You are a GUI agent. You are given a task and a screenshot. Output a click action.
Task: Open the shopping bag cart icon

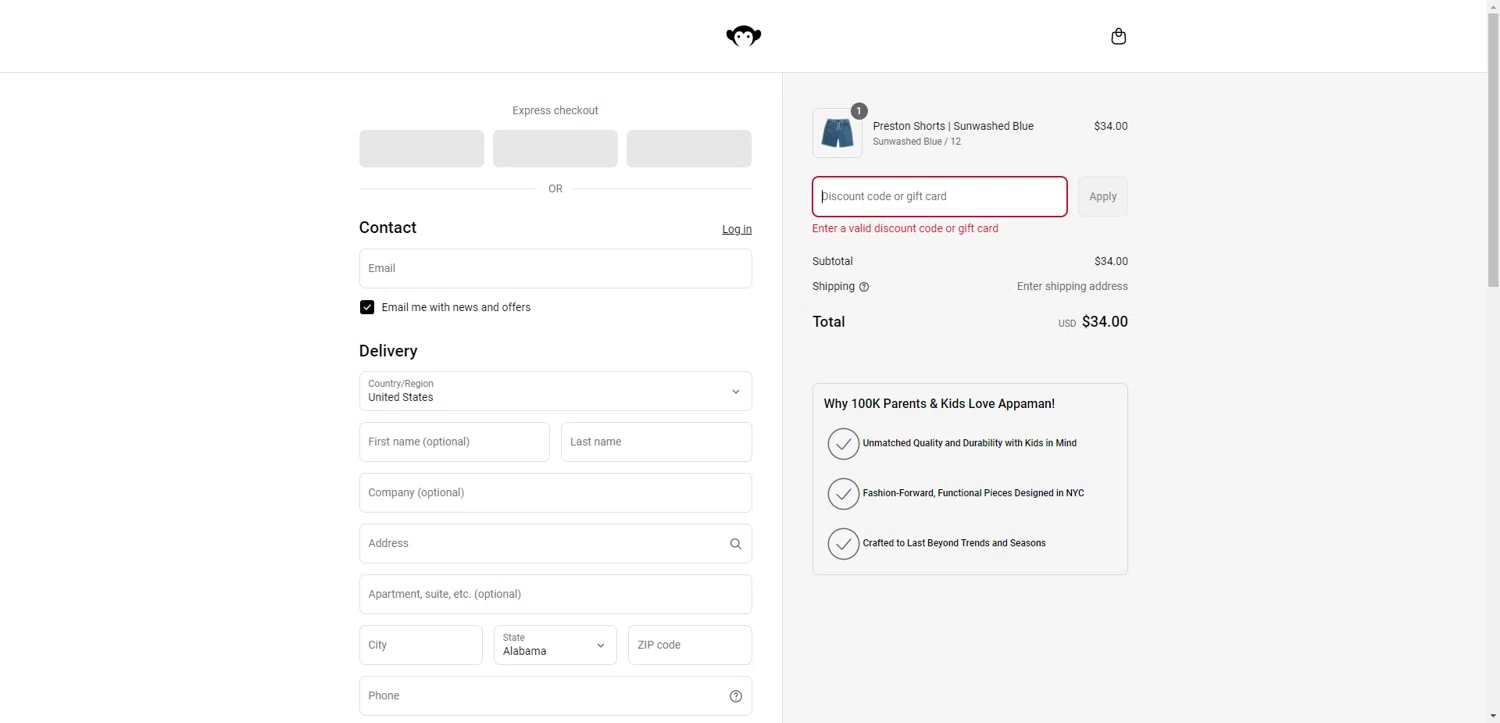(x=1118, y=36)
